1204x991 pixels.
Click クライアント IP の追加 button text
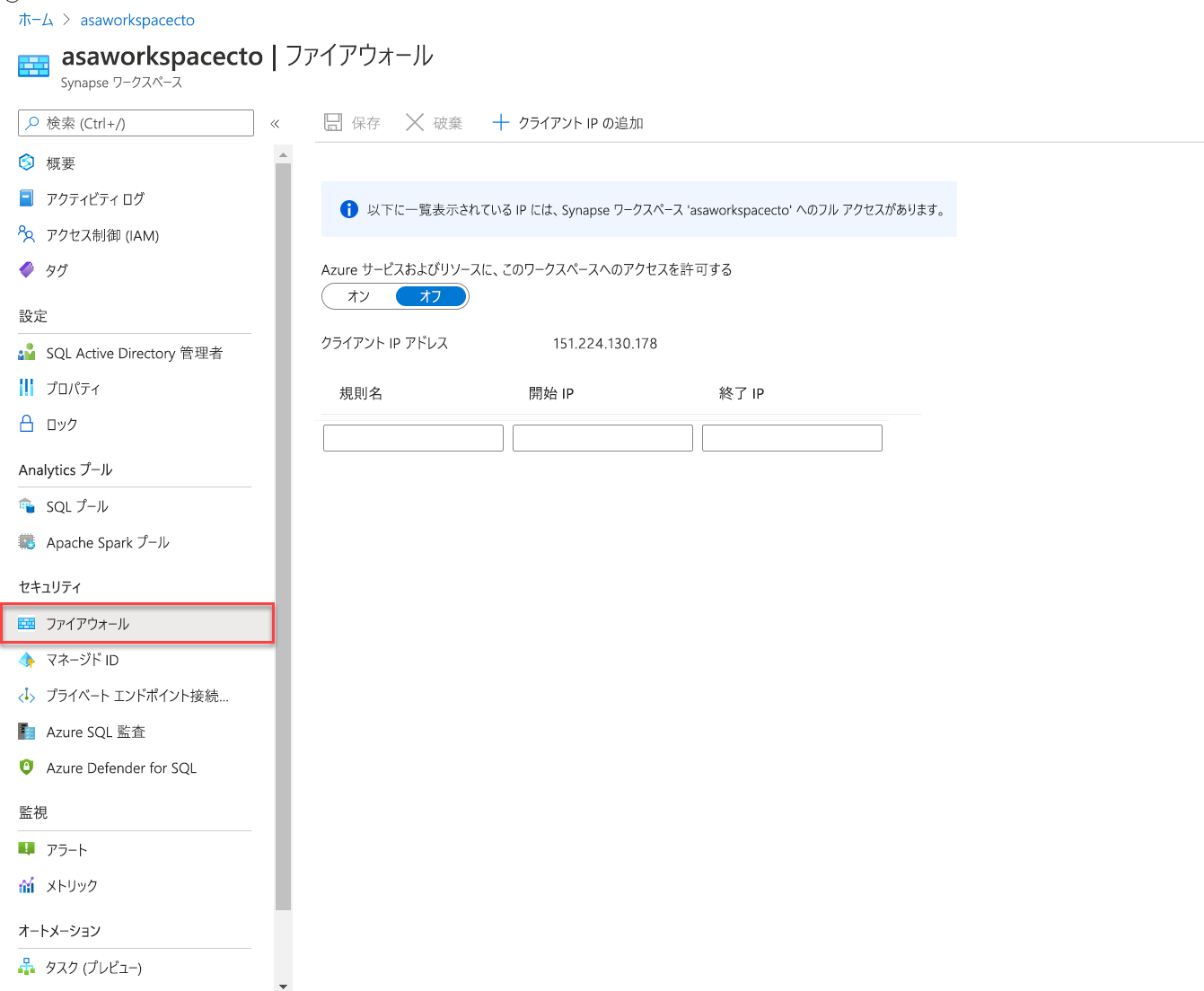coord(581,123)
